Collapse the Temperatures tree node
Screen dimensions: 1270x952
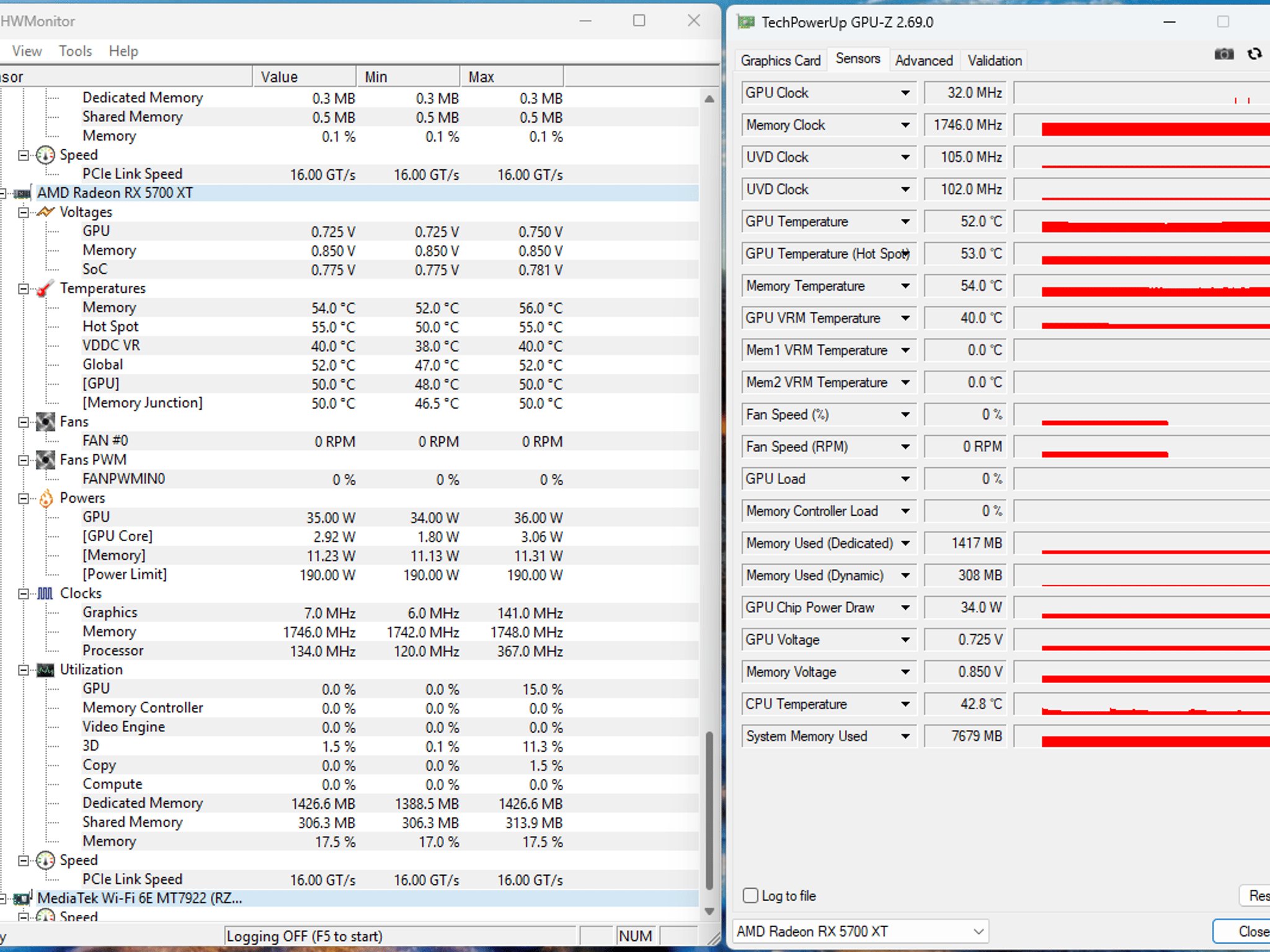tap(23, 289)
